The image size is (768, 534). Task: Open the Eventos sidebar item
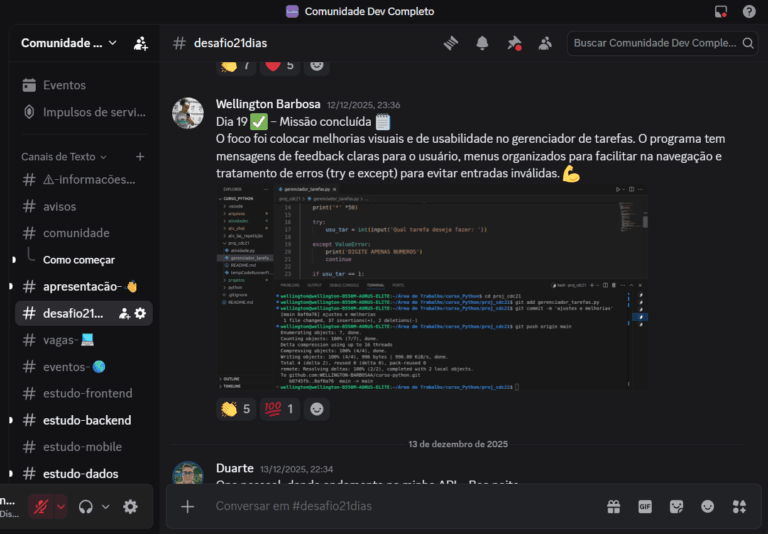[x=83, y=85]
